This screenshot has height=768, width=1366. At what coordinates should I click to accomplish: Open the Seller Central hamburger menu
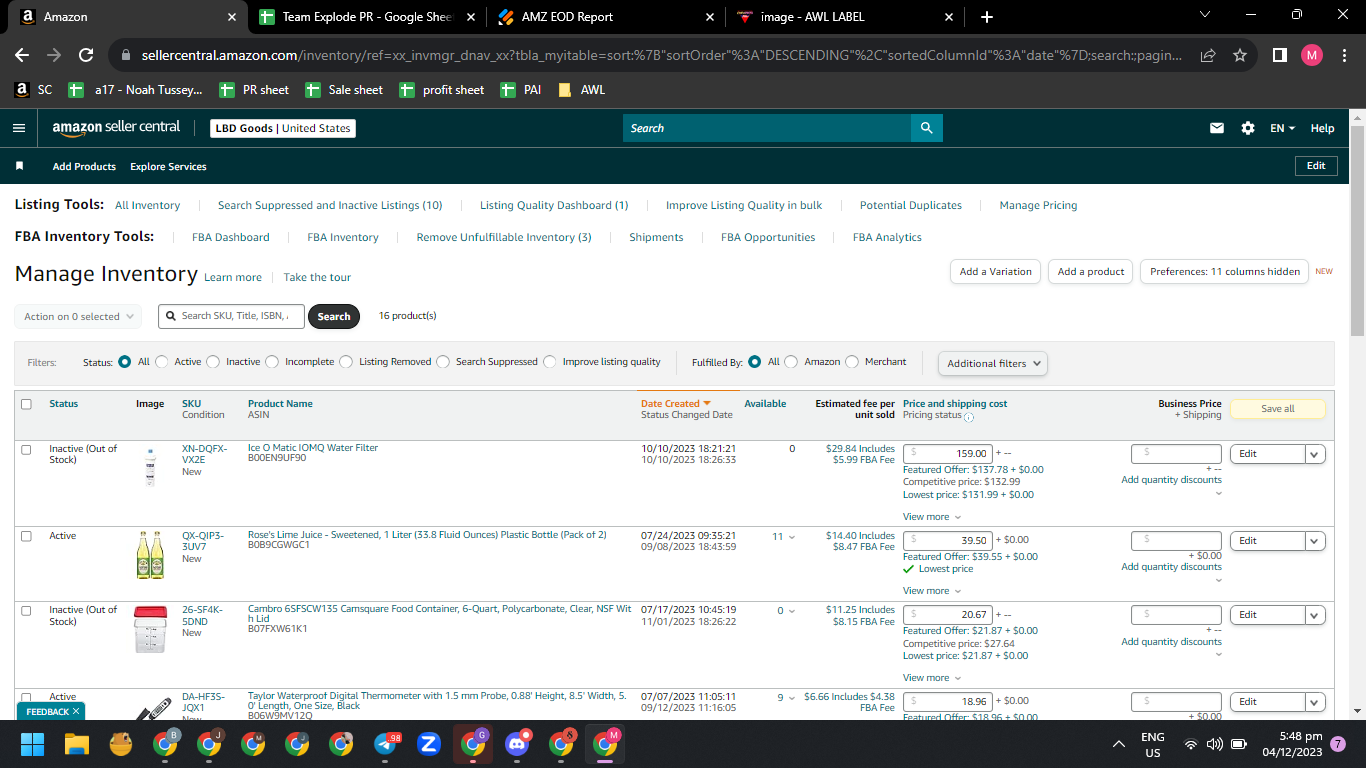click(19, 128)
